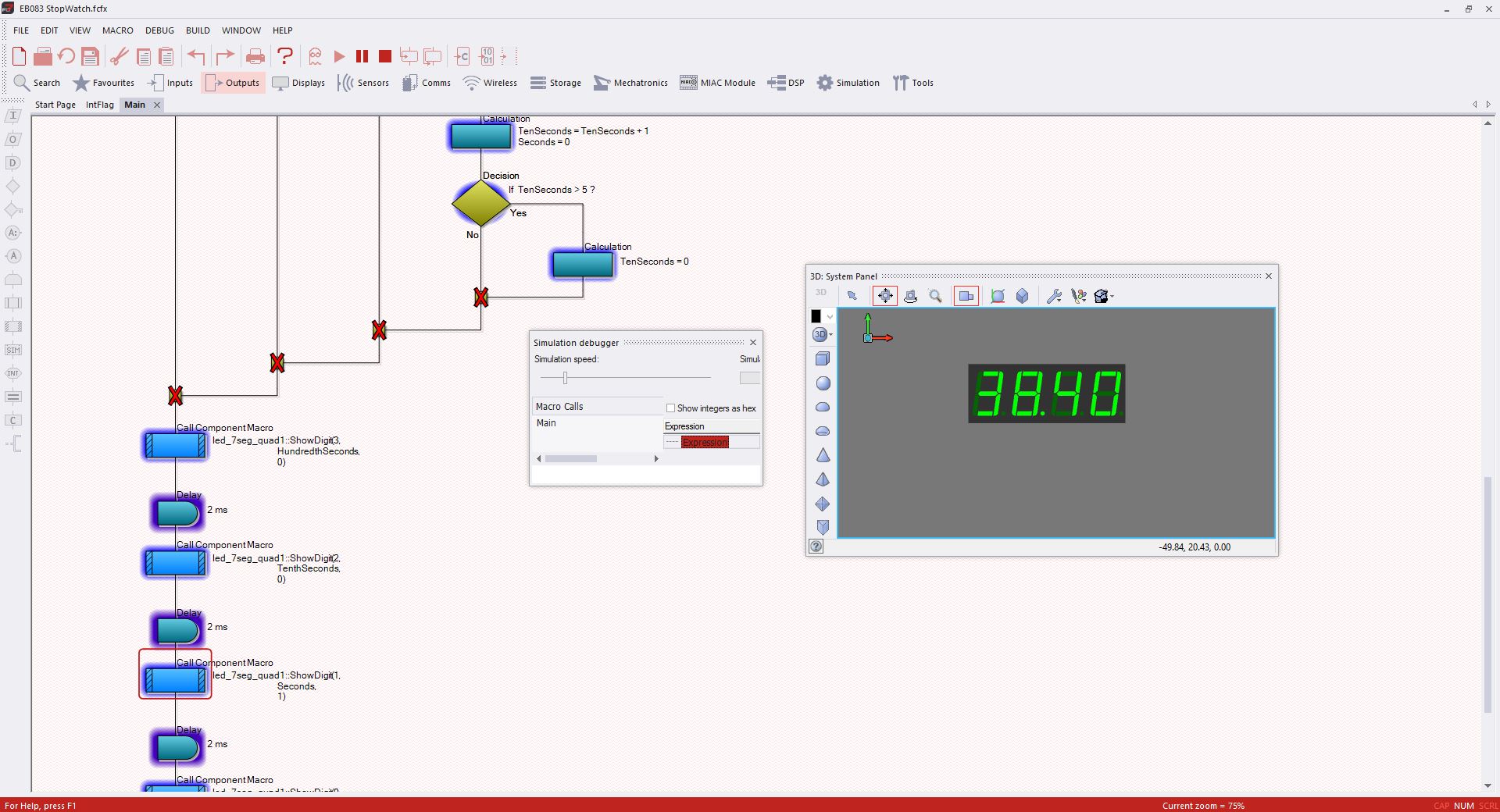Paste from clipboard in the main toolbar
Image resolution: width=1500 pixels, height=812 pixels.
point(166,56)
